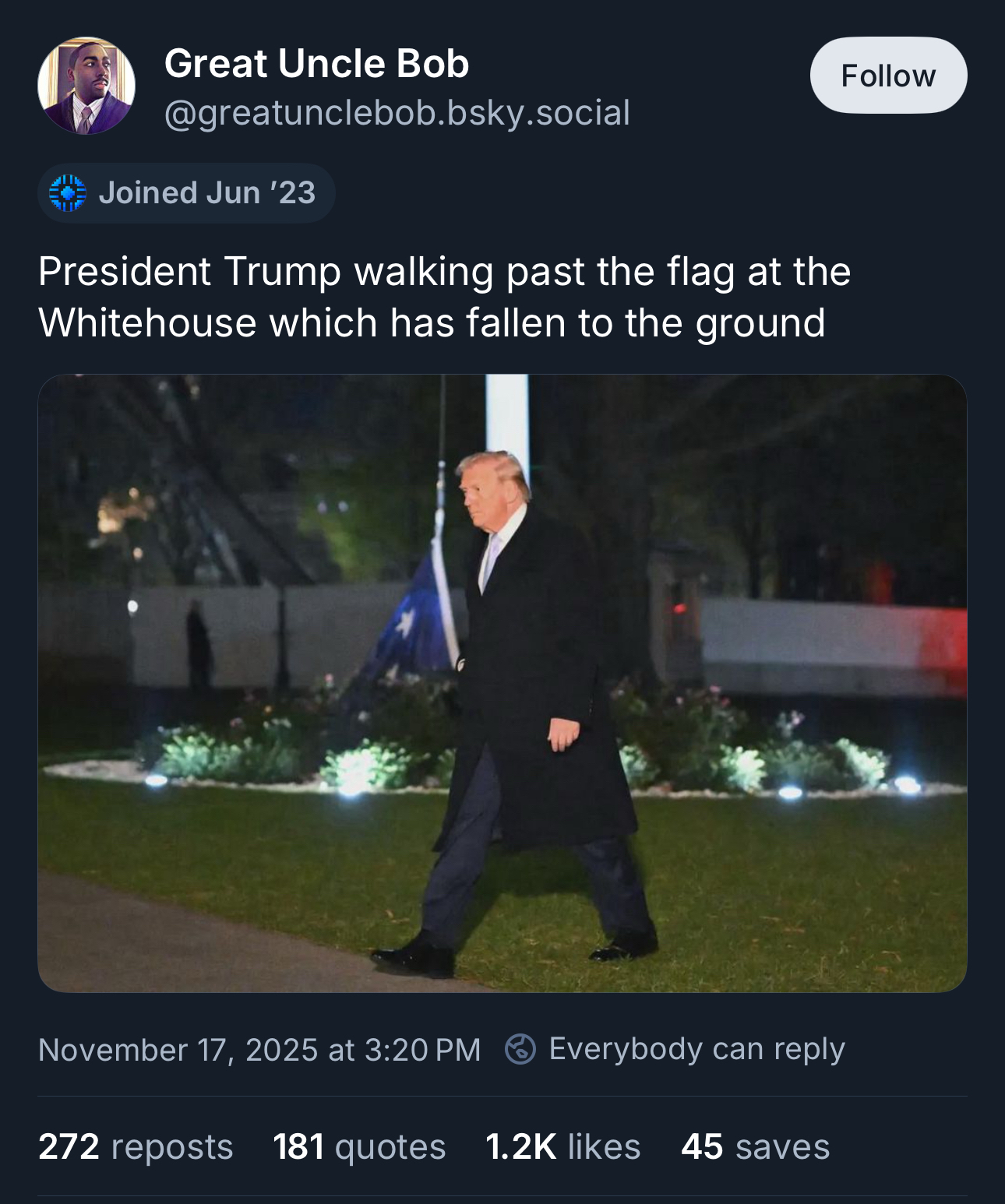This screenshot has height=1204, width=1005.
Task: Open the 181 quotes list
Action: coord(359,1146)
